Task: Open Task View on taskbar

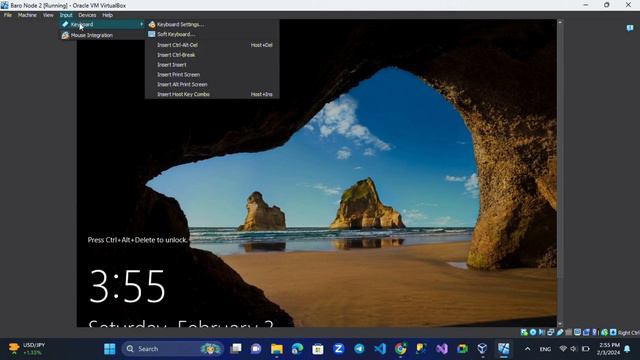Action: click(236, 349)
